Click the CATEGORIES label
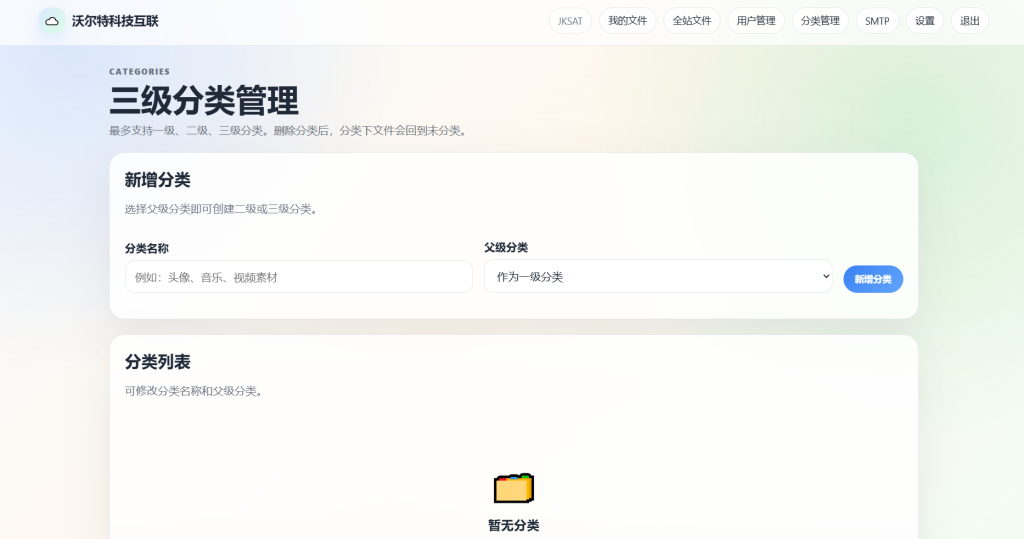 pos(139,72)
